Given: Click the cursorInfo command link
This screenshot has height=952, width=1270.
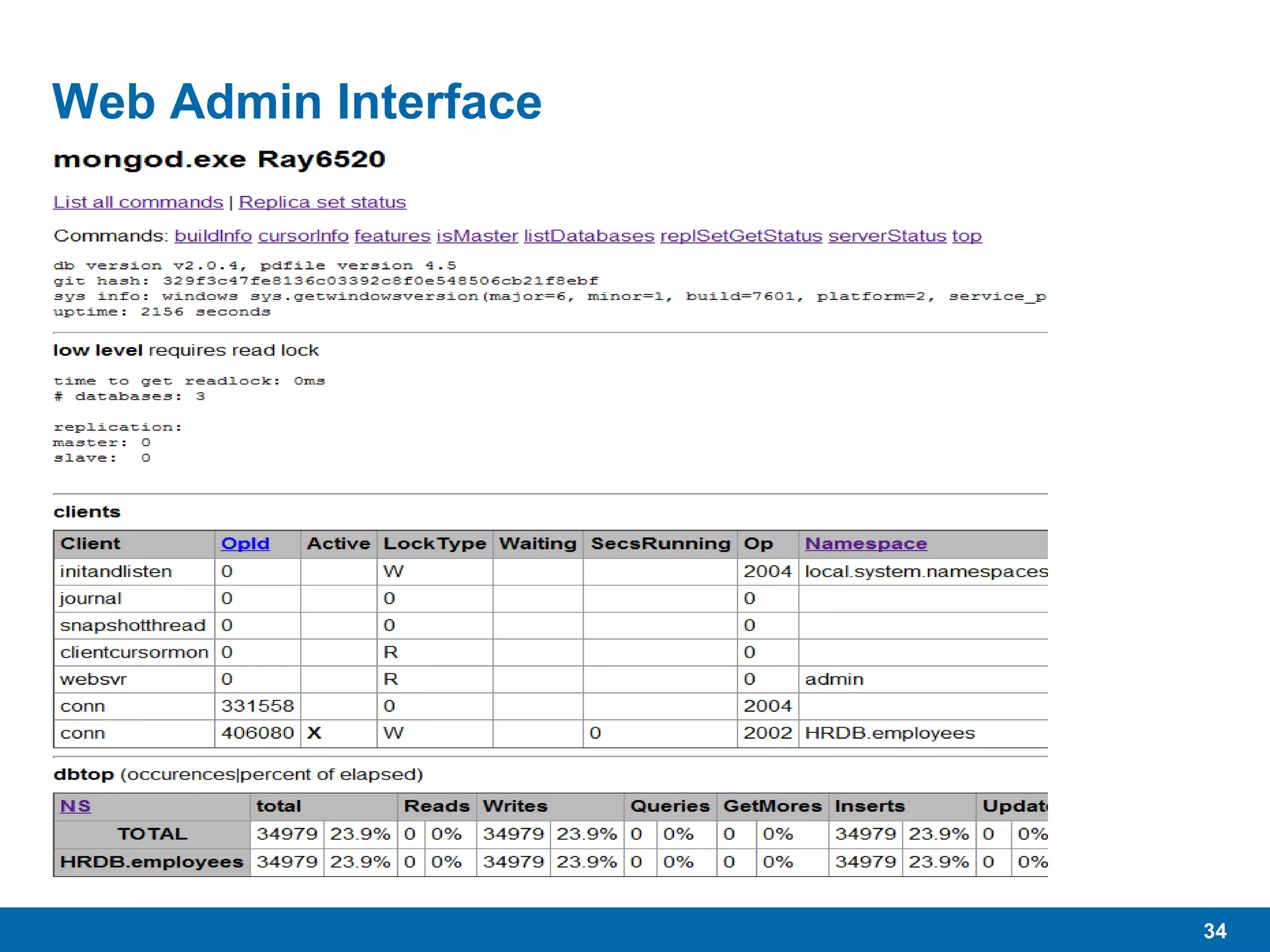Looking at the screenshot, I should click(x=303, y=236).
